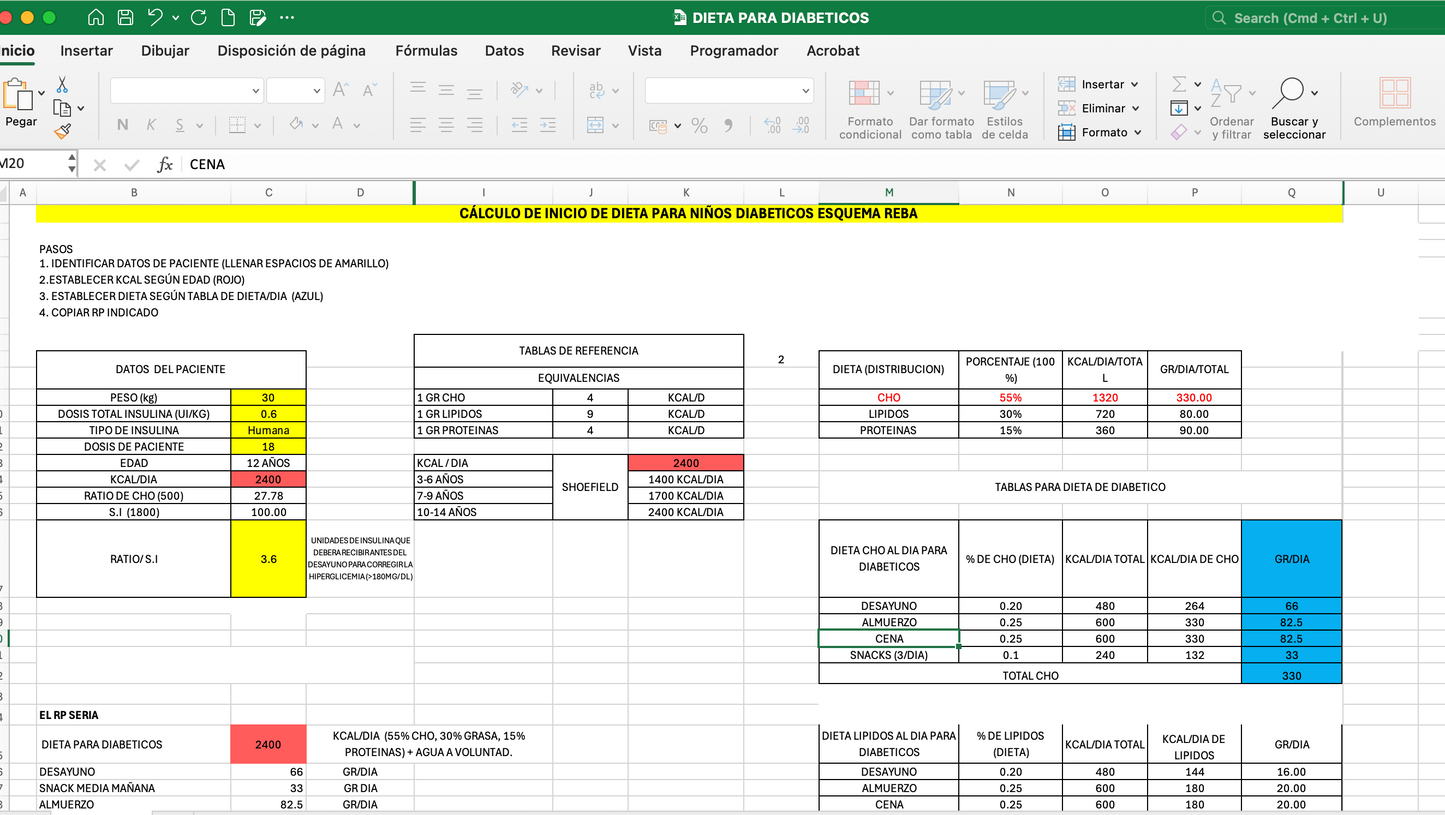The width and height of the screenshot is (1445, 815).
Task: Click the Redo circular arrow icon
Action: [198, 18]
